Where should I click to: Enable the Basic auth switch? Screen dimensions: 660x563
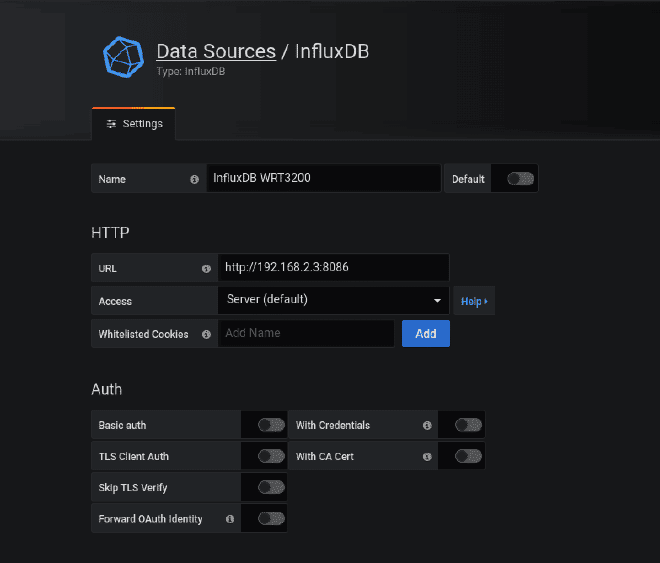pyautogui.click(x=271, y=425)
